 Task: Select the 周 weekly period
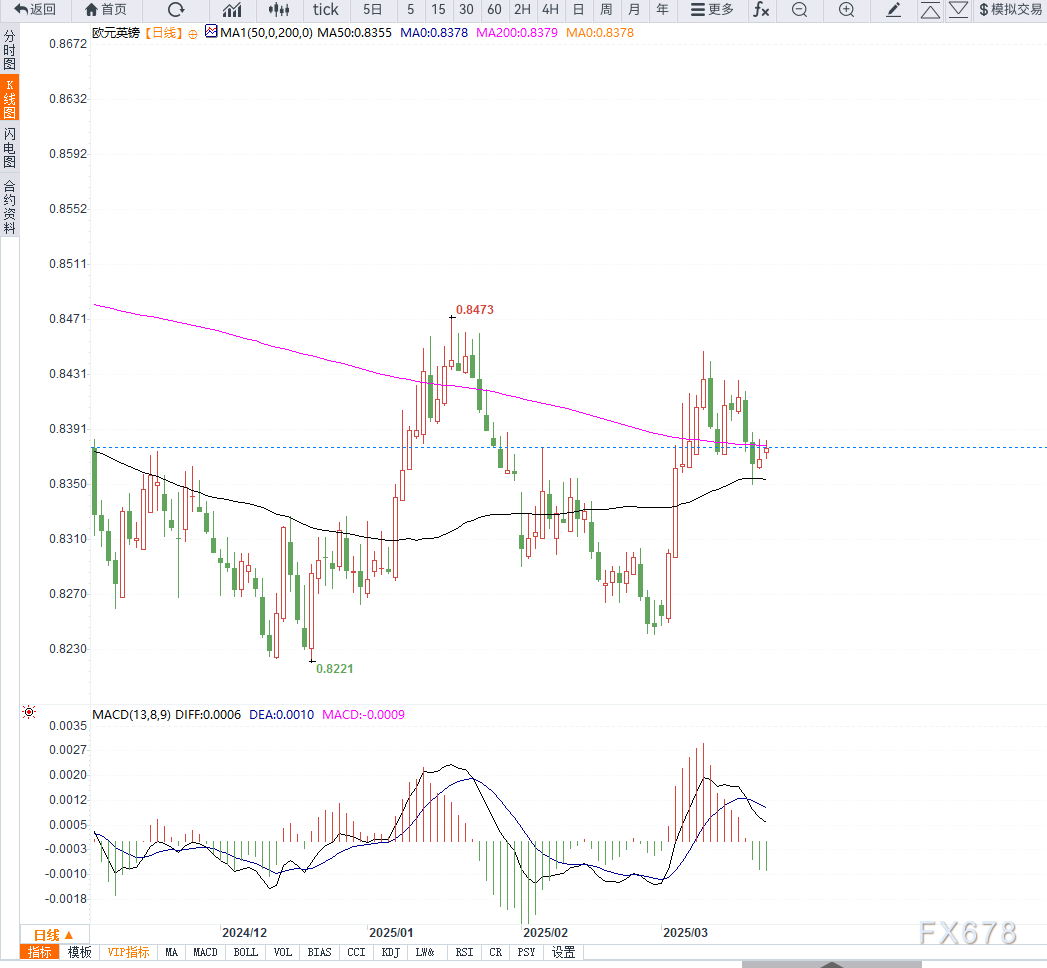pos(606,9)
